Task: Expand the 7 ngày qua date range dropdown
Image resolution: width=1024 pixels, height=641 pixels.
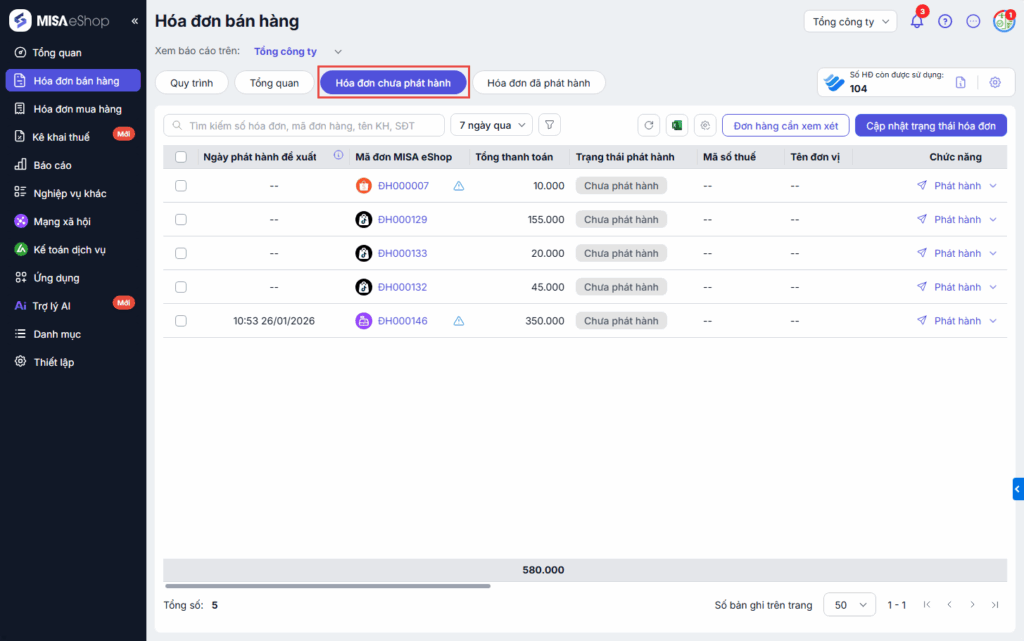Action: (491, 125)
